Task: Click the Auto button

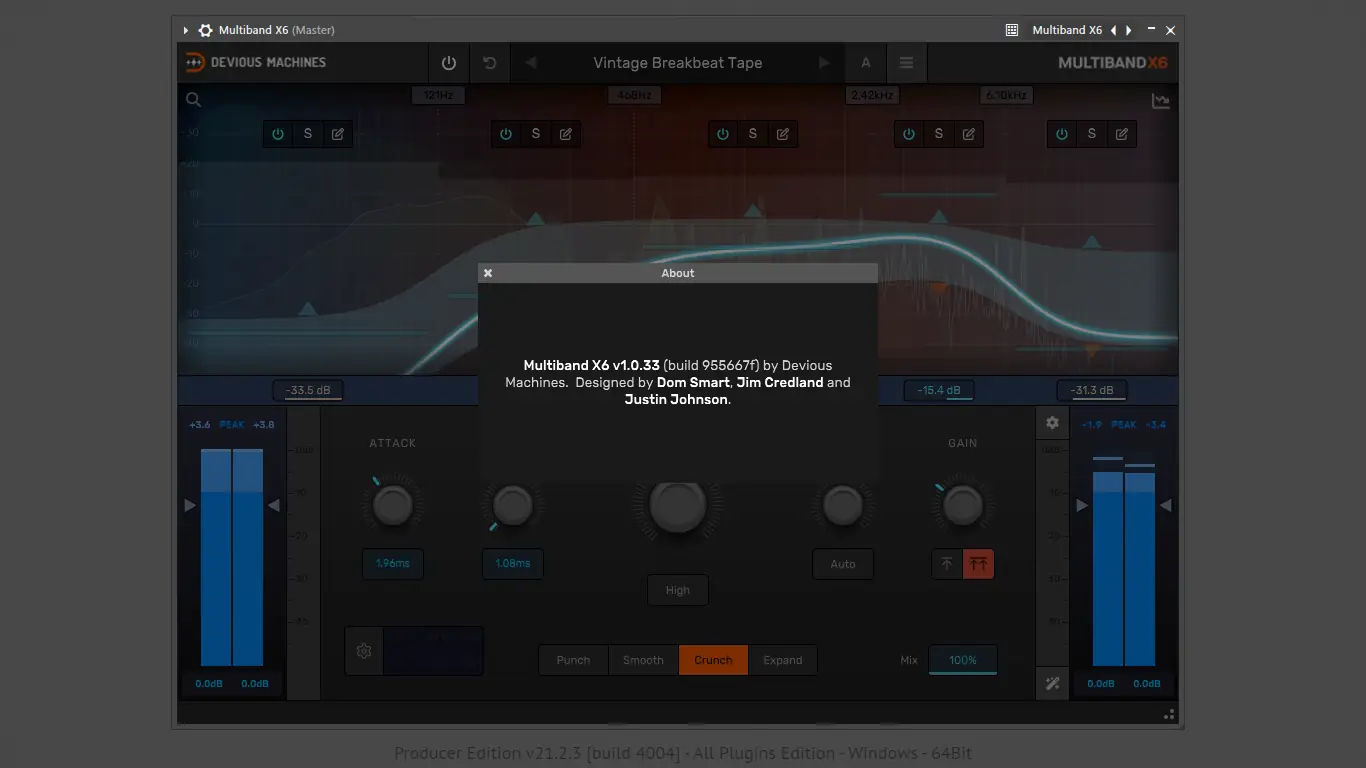Action: pyautogui.click(x=843, y=564)
